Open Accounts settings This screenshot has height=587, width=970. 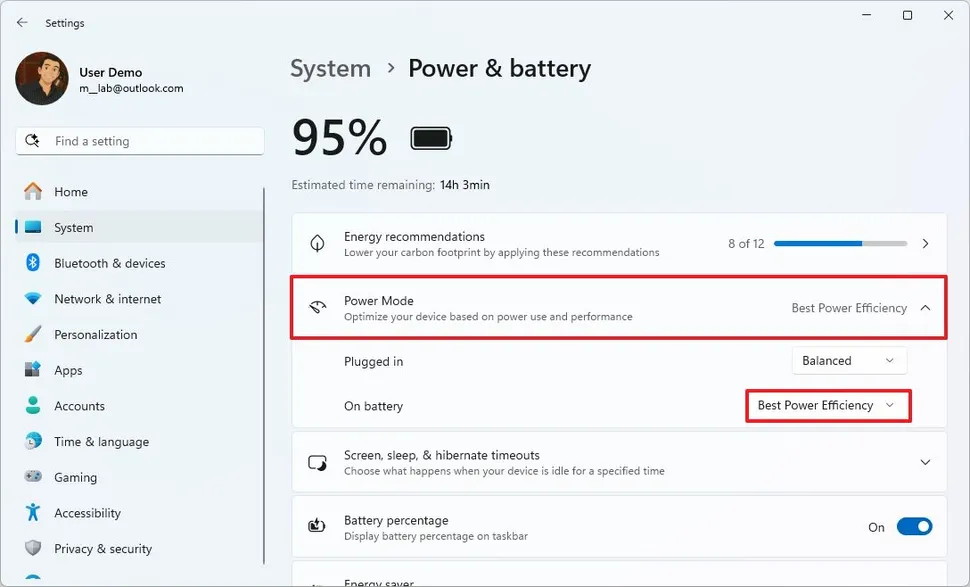click(x=80, y=406)
